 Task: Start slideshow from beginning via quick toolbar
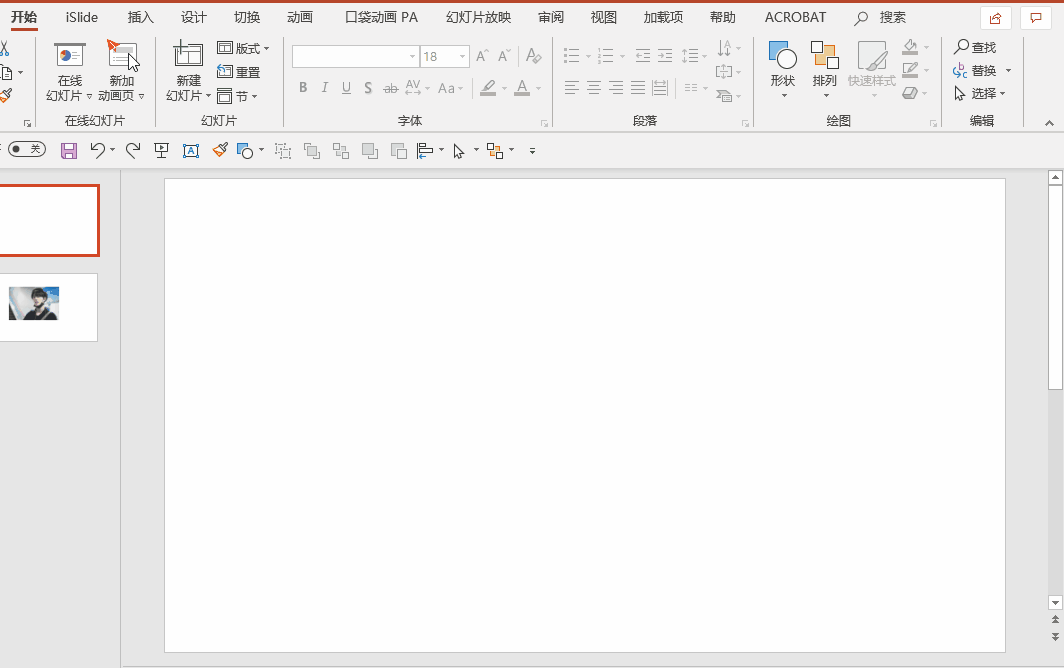pos(162,151)
